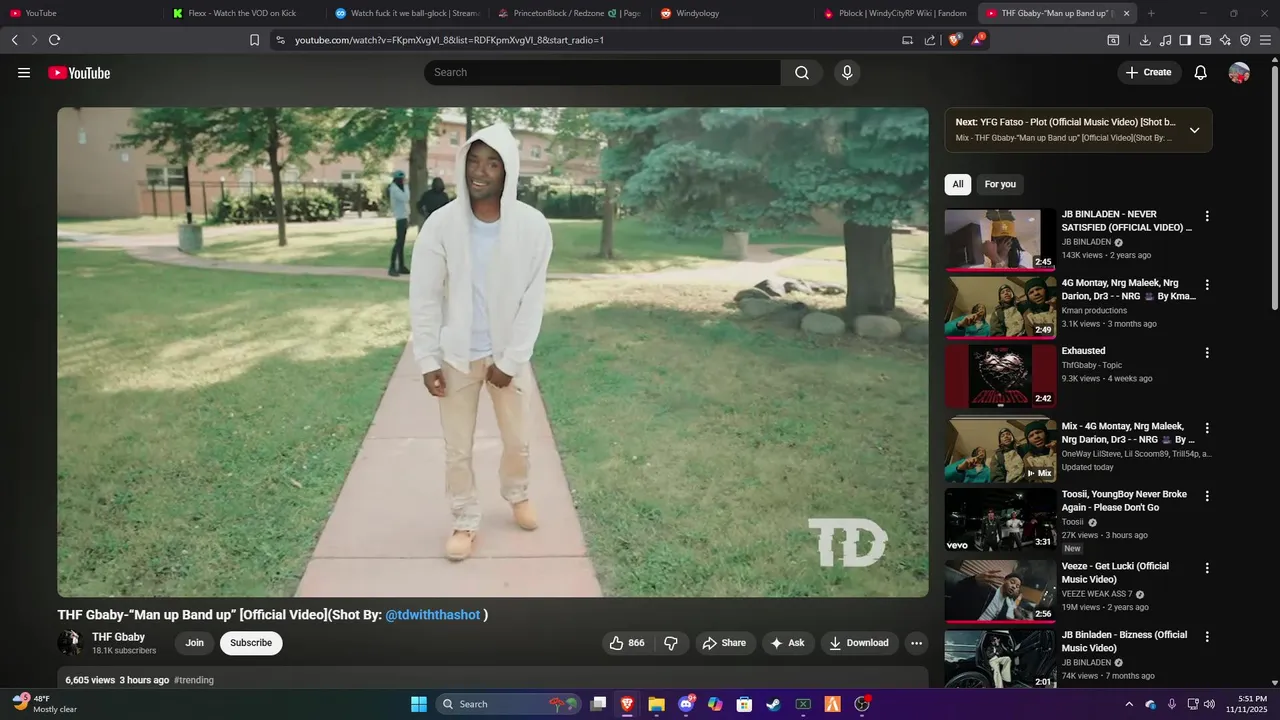Go to YouTube home via logo
This screenshot has height=720, width=1280.
point(79,73)
